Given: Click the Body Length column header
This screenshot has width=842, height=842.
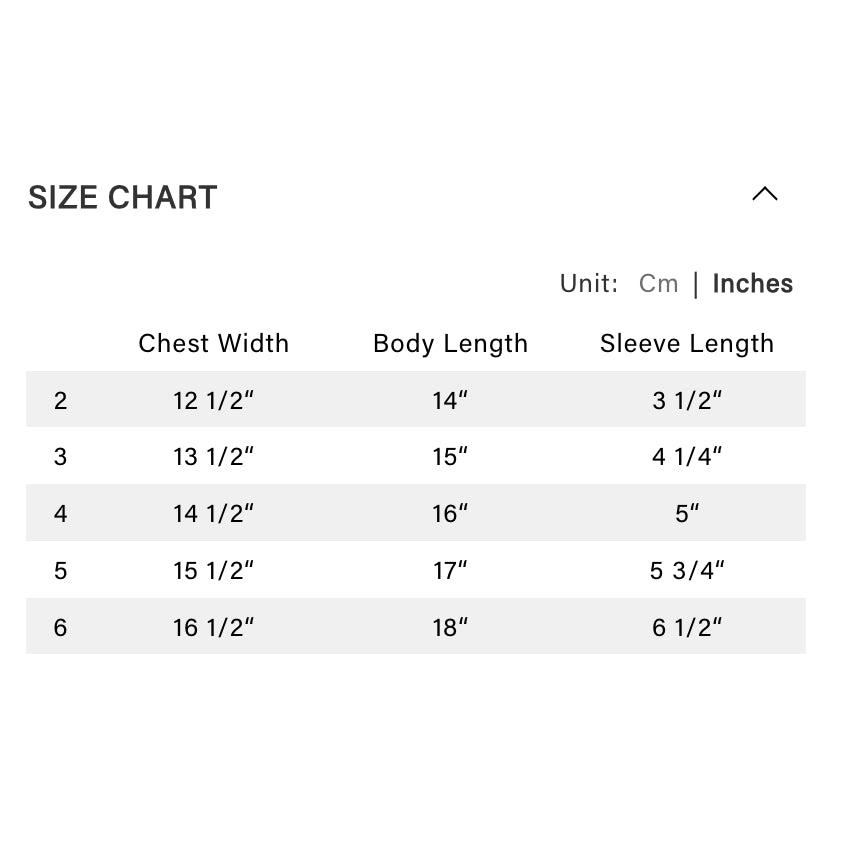Looking at the screenshot, I should 450,343.
